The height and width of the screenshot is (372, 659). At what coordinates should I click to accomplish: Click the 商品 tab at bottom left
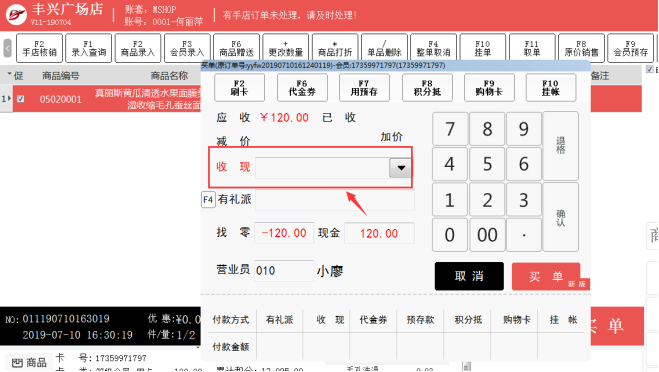29,362
